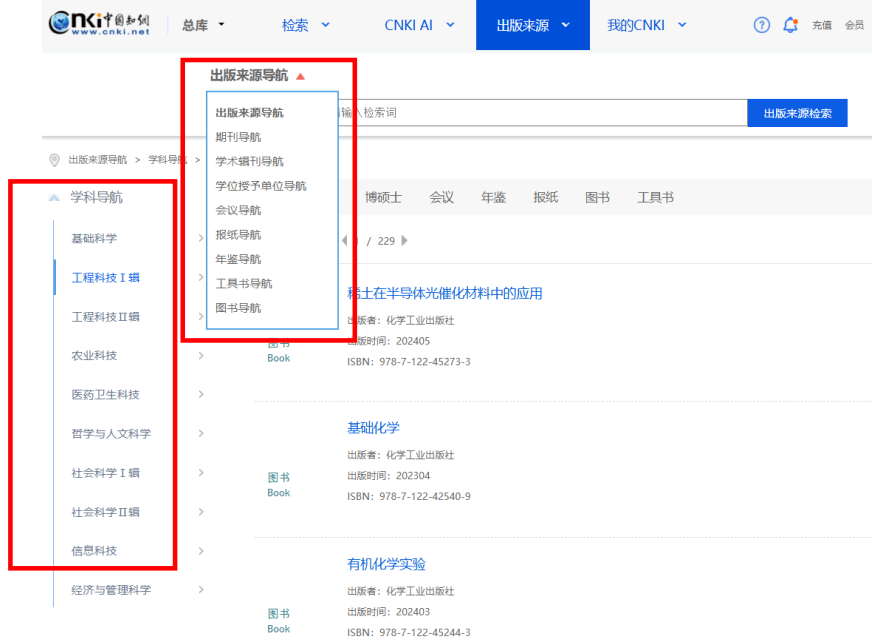
Task: Click the 出版来源检索 button
Action: point(797,113)
